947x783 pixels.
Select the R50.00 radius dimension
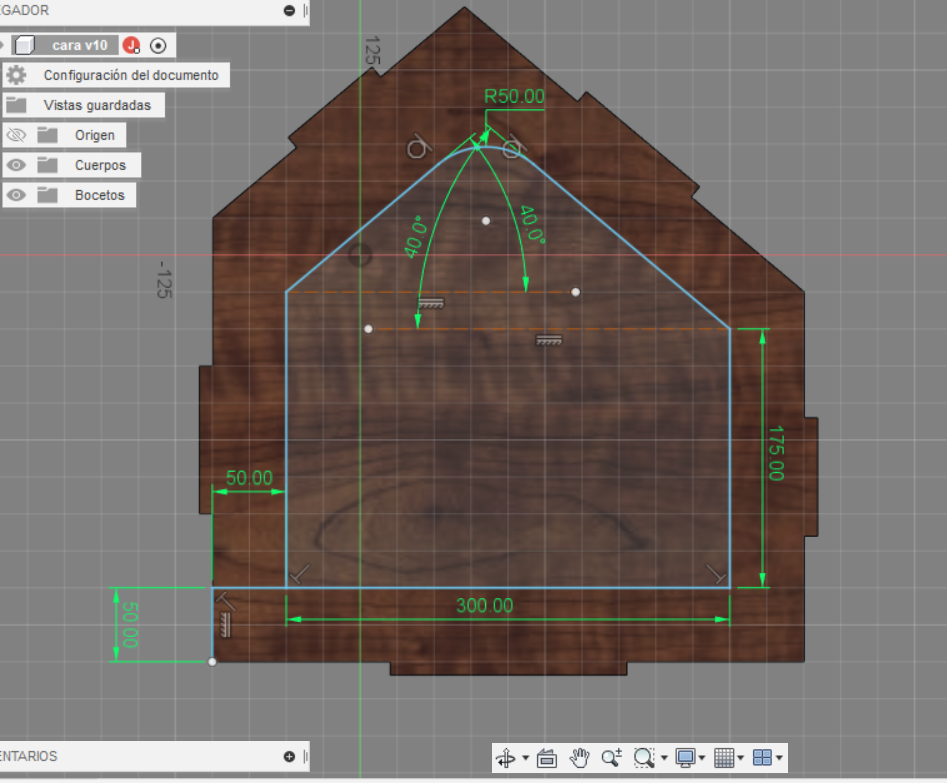(x=515, y=96)
